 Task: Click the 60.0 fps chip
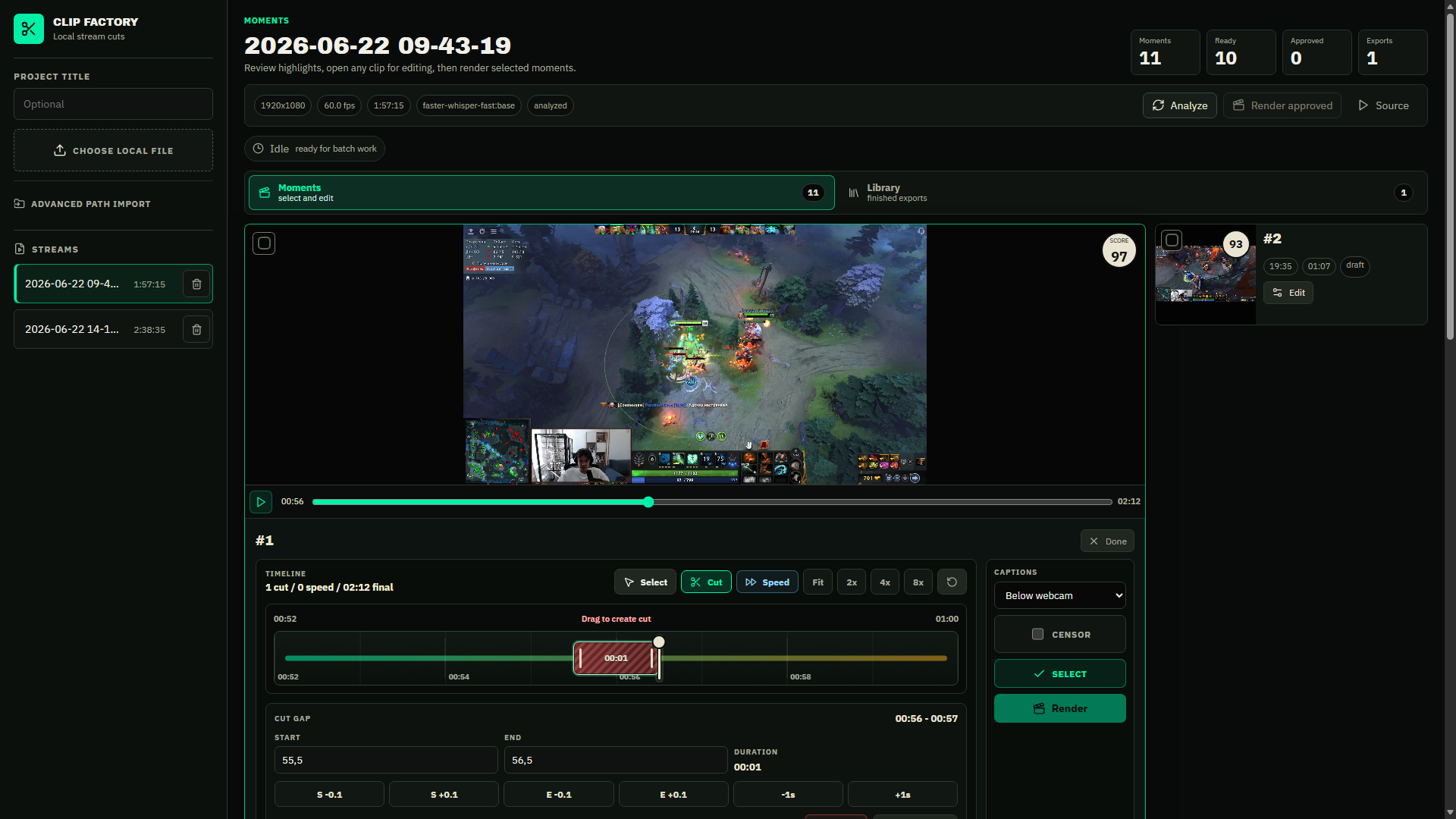[x=339, y=105]
